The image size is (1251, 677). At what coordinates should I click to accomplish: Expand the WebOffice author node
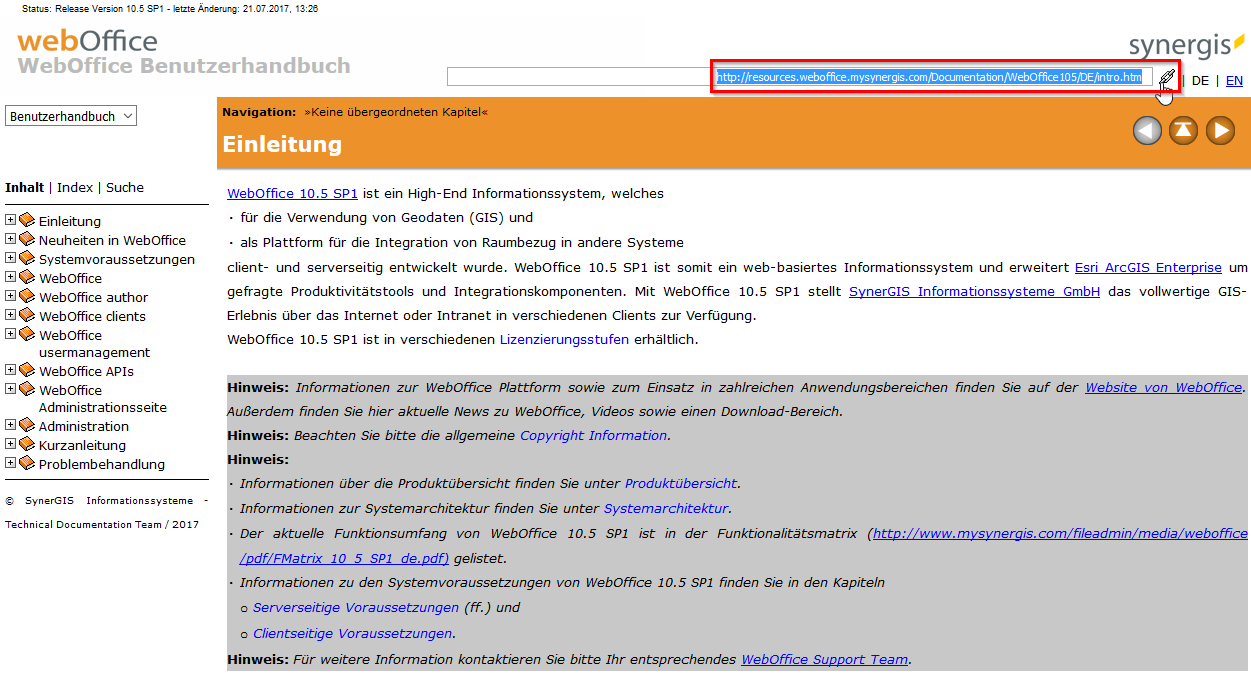pos(10,296)
